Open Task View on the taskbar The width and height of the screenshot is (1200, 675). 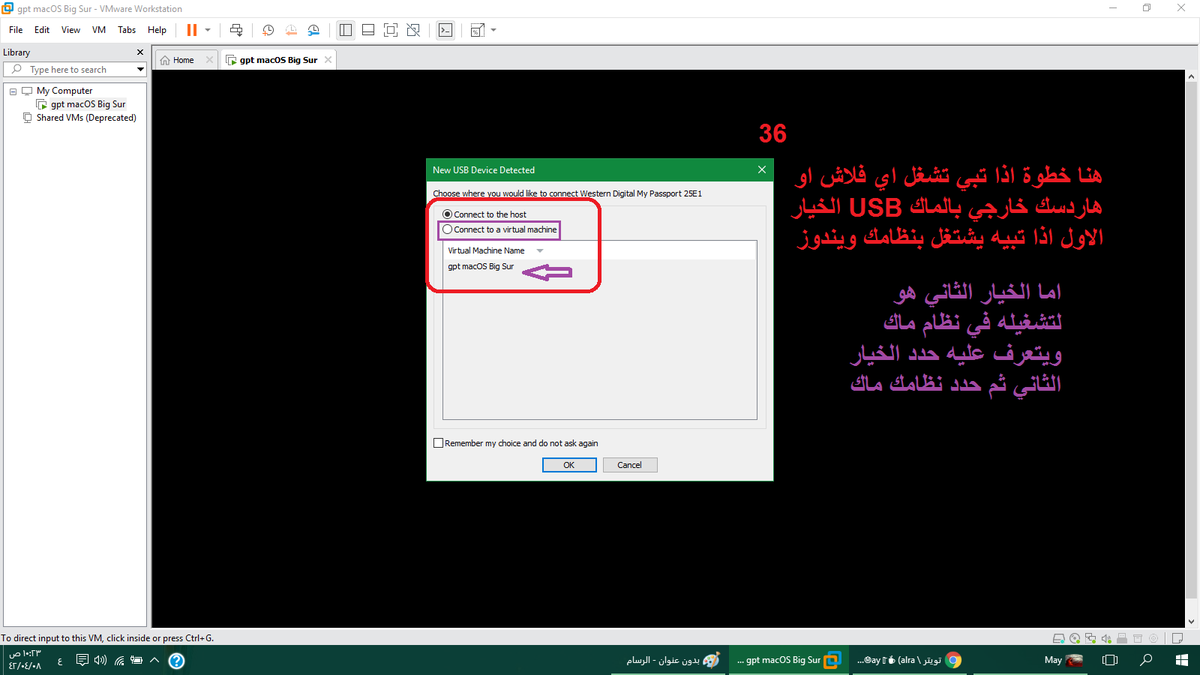tap(1108, 660)
